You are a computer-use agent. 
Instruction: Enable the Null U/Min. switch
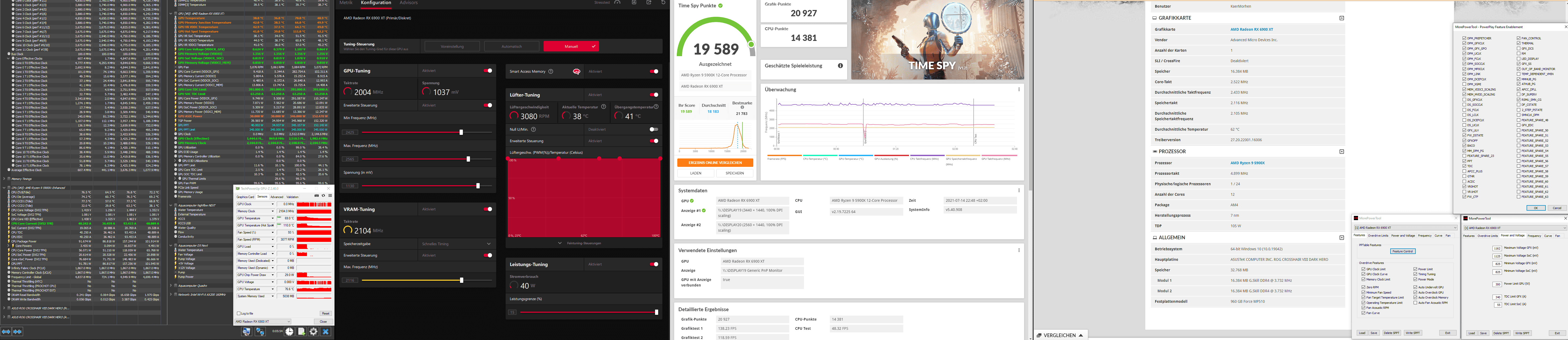click(x=654, y=129)
